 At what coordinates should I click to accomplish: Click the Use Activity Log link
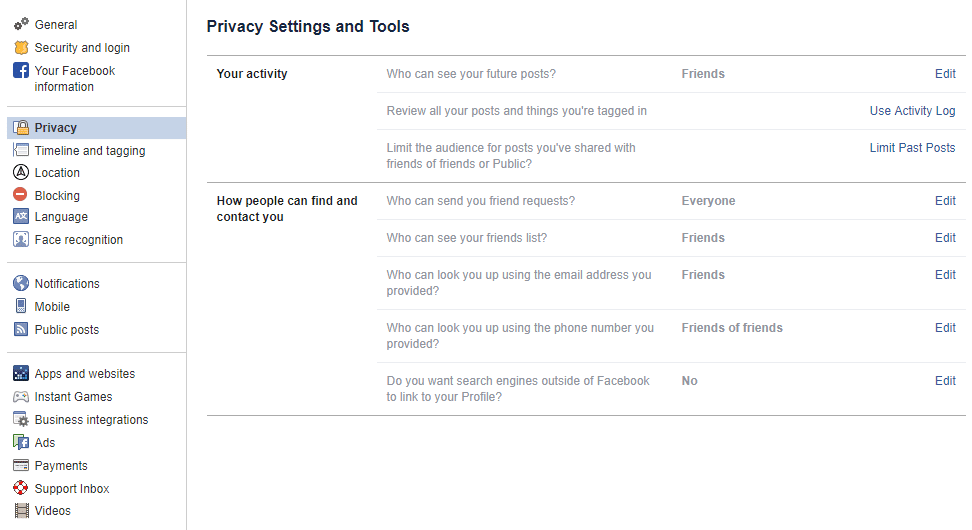pyautogui.click(x=912, y=111)
